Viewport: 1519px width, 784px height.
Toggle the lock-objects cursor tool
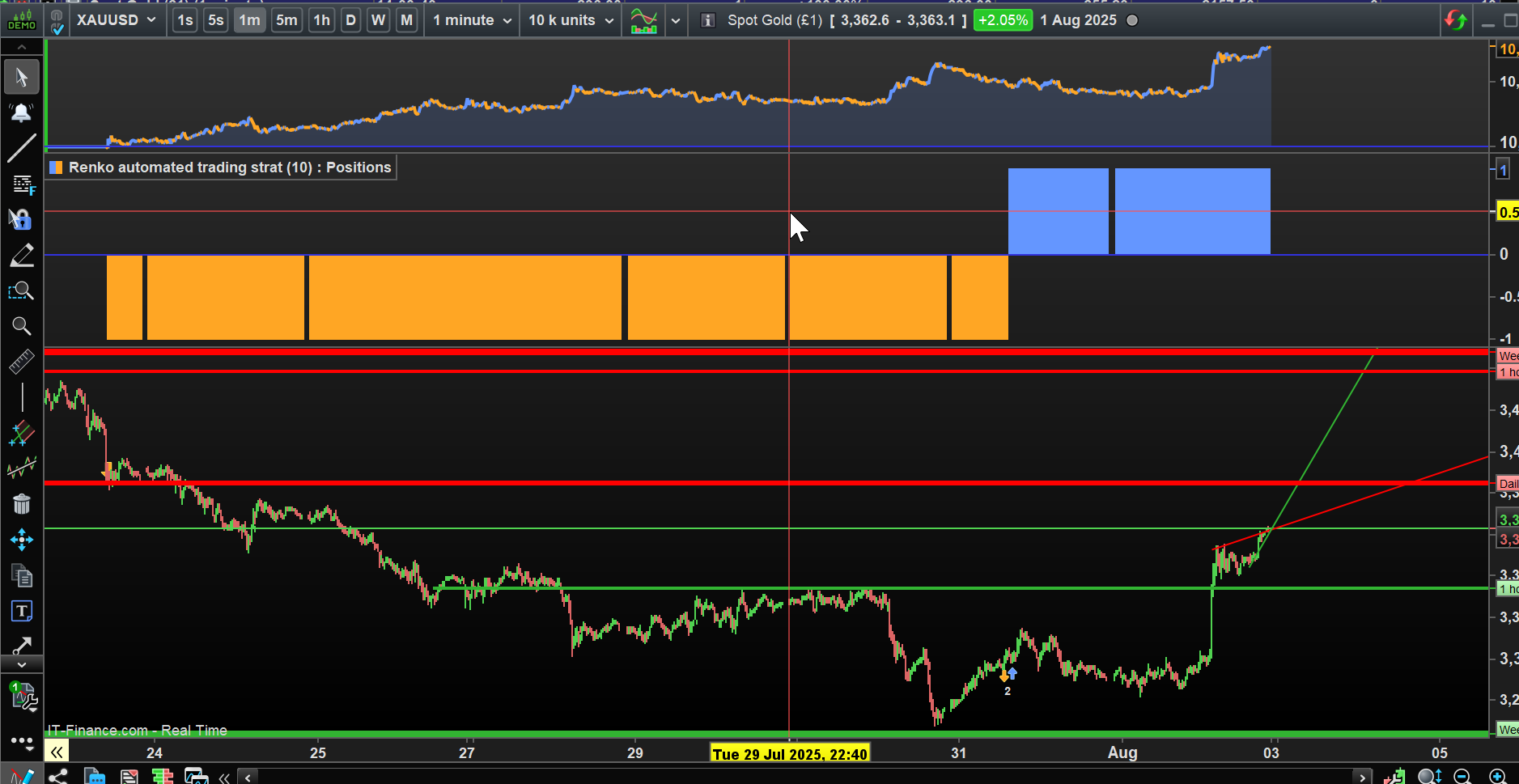22,219
